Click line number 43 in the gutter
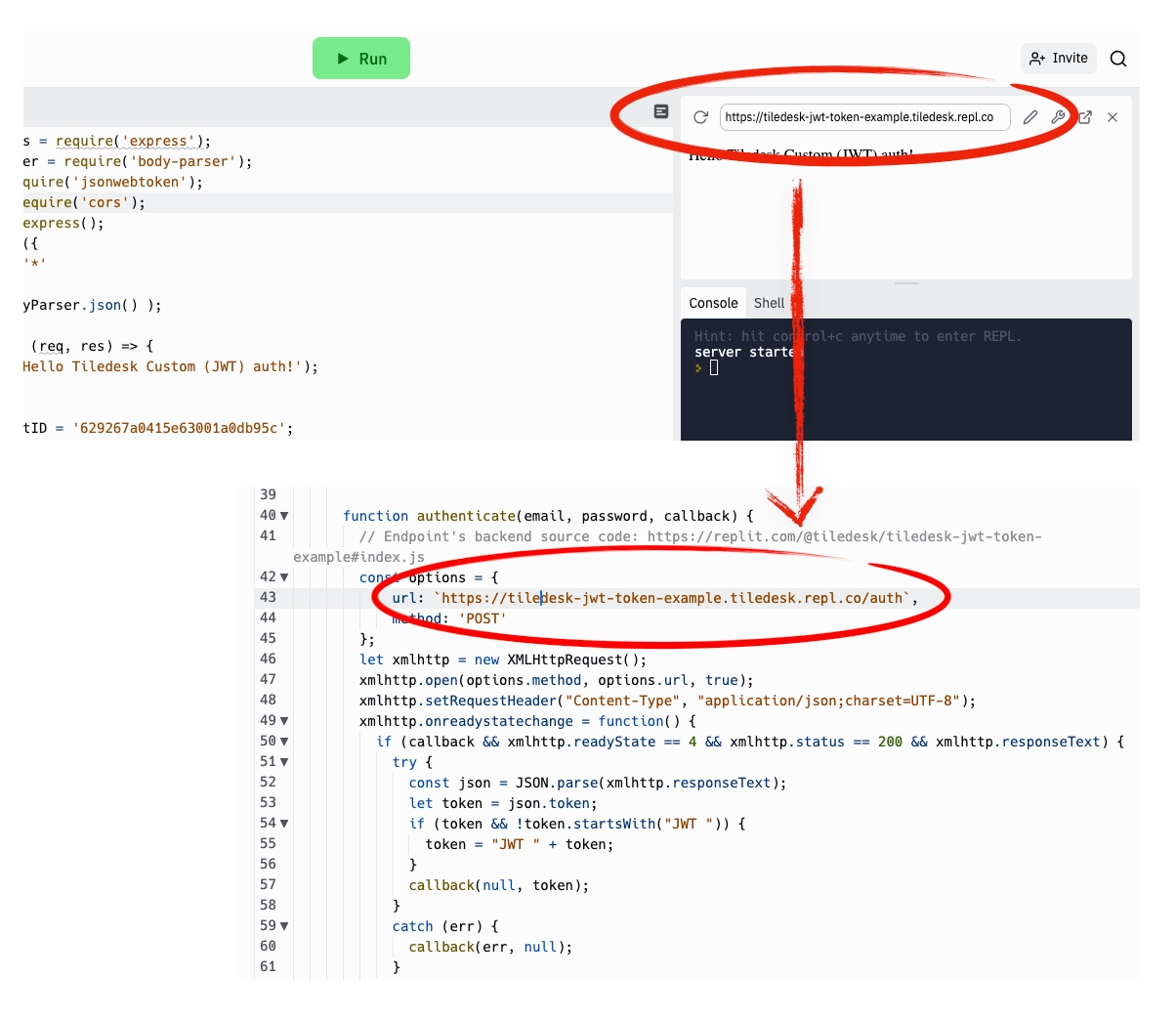 268,598
